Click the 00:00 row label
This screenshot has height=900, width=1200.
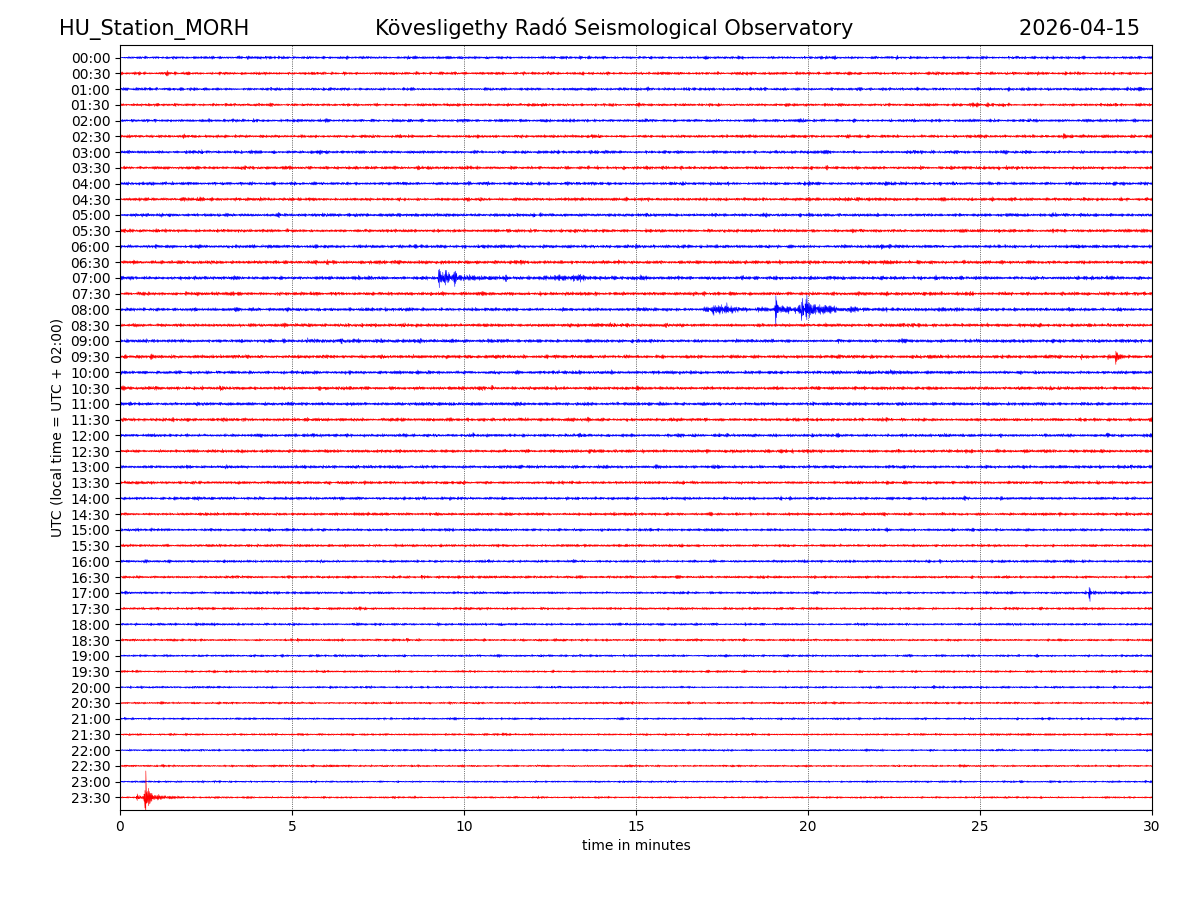(90, 58)
